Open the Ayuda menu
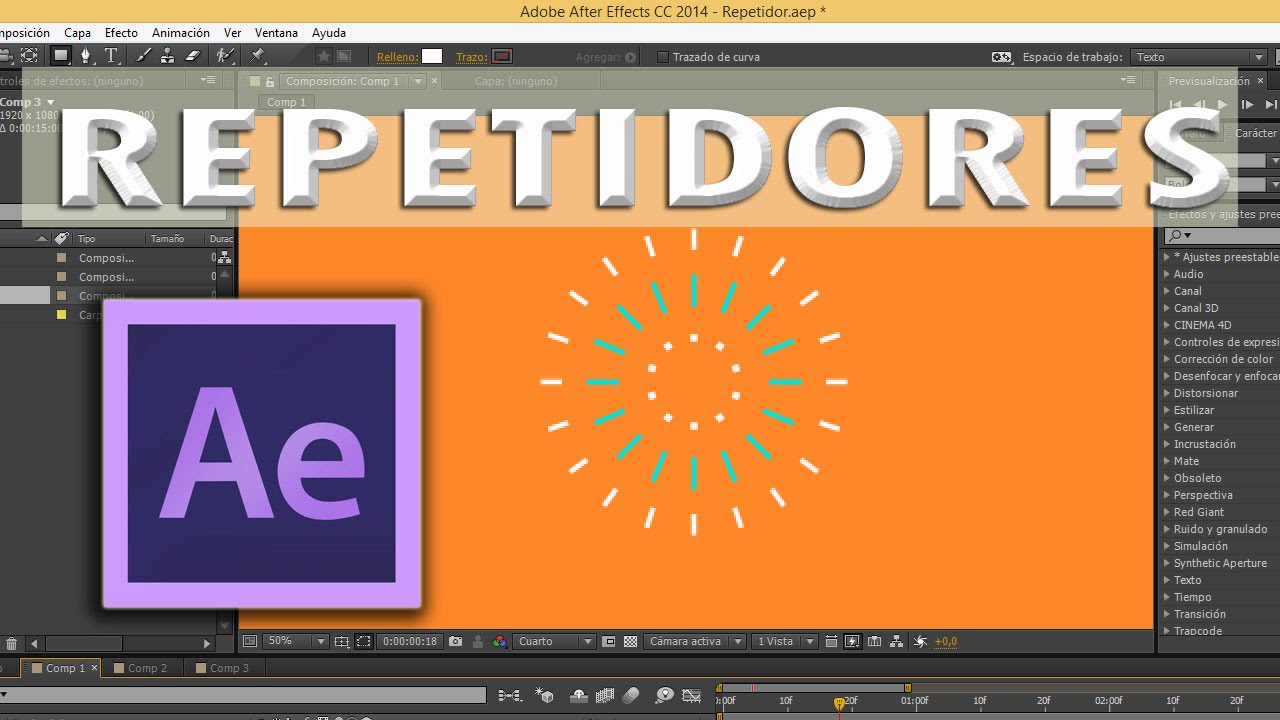 point(329,33)
